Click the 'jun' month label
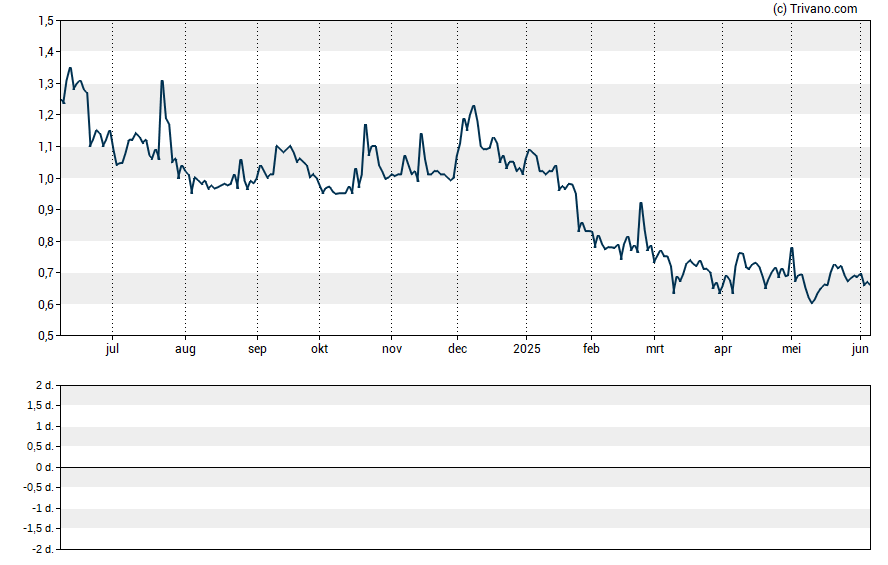The image size is (888, 565). 860,349
